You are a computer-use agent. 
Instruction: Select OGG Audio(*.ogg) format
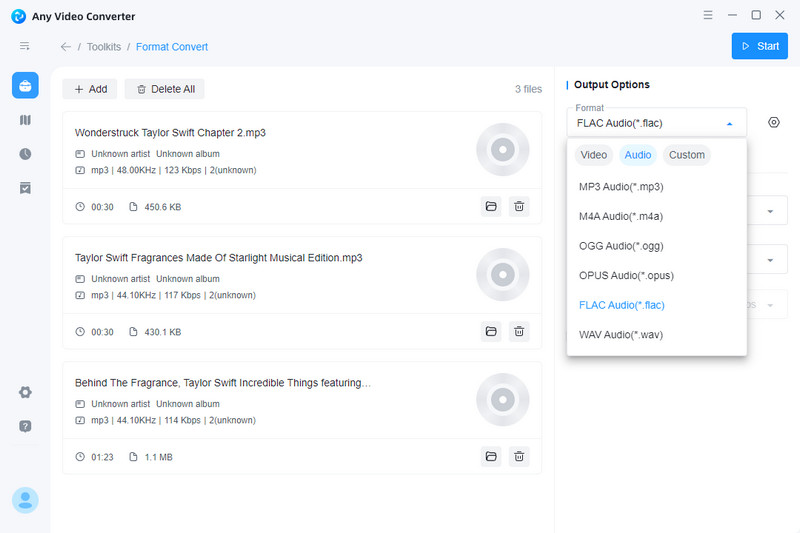click(x=657, y=246)
